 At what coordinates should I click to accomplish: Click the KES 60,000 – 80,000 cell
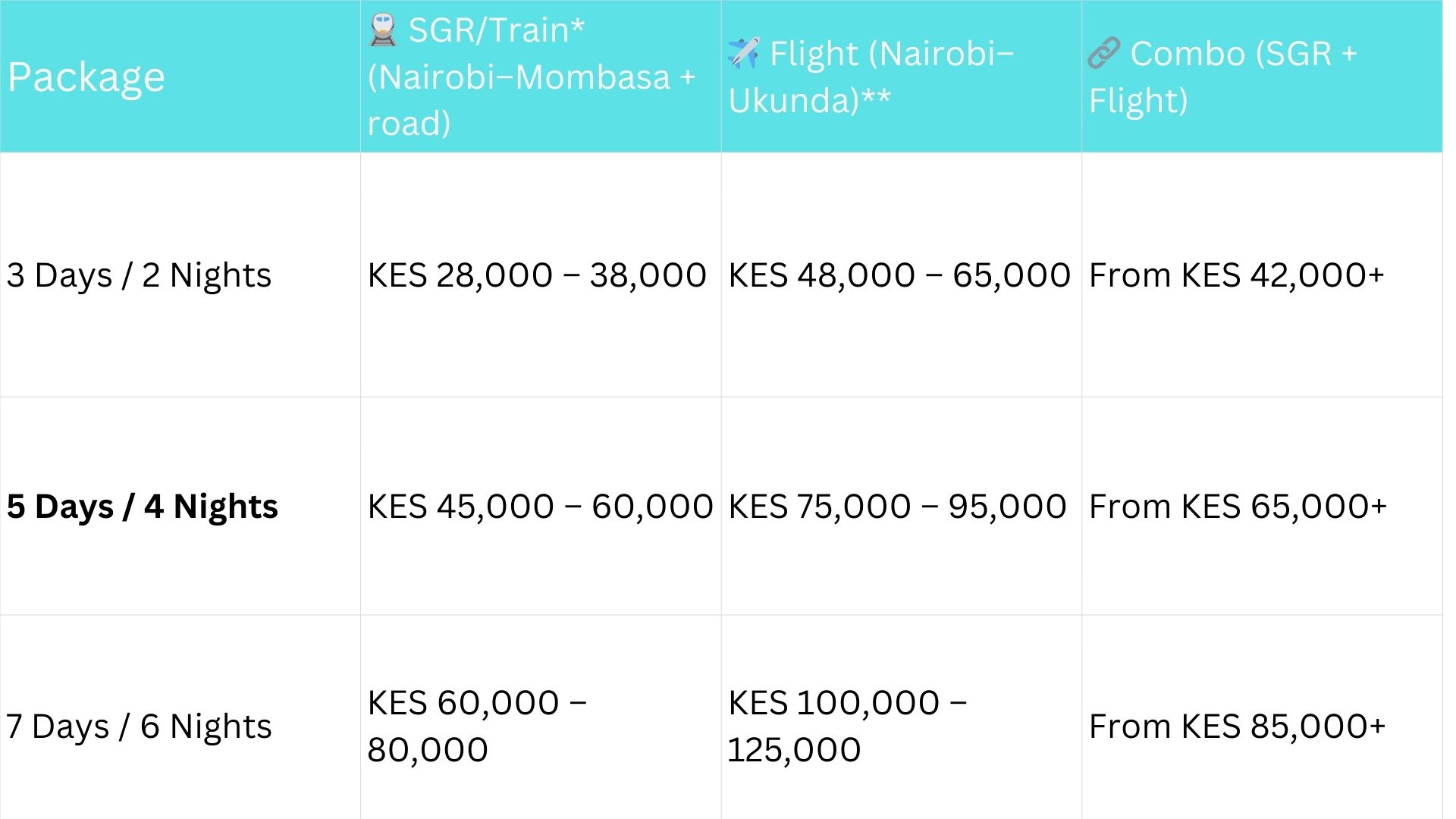click(x=477, y=726)
